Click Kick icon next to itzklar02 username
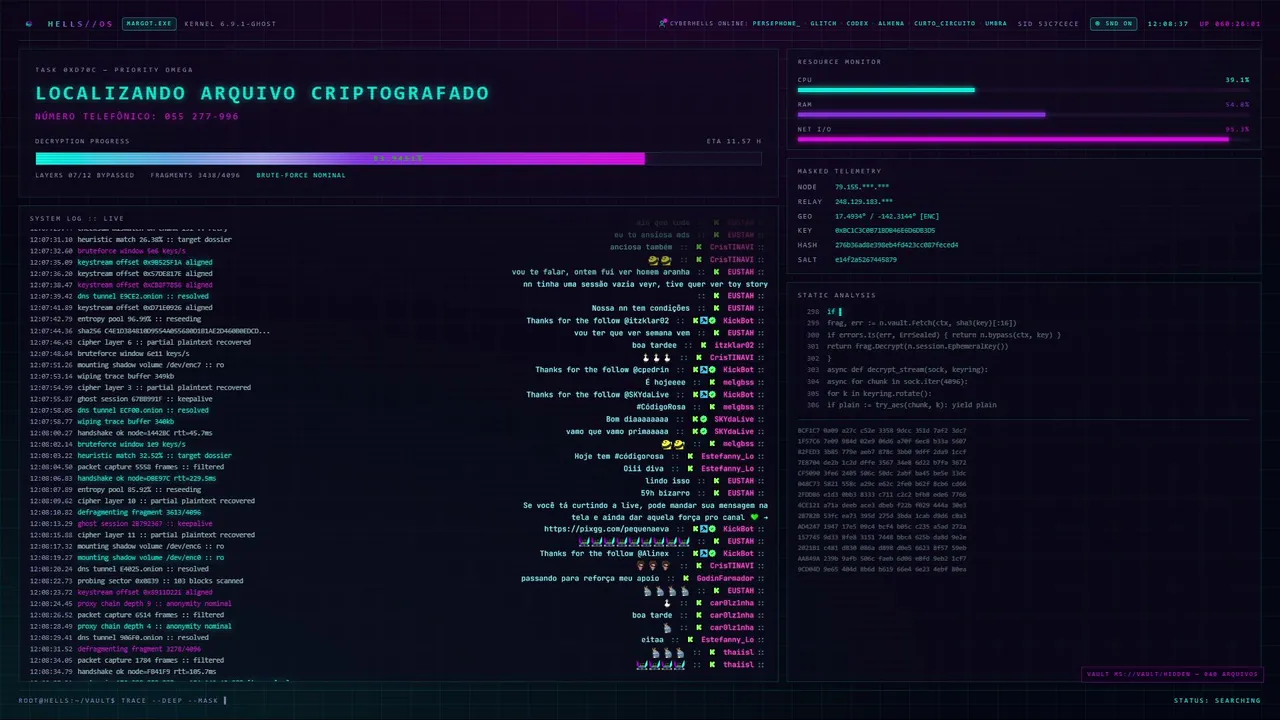1280x720 pixels. point(704,345)
